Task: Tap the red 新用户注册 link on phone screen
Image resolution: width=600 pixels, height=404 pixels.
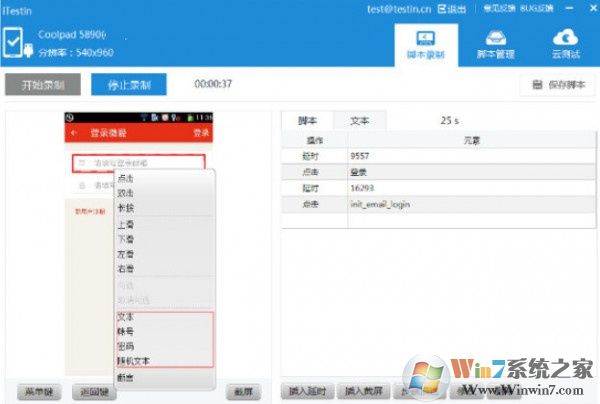Action: pyautogui.click(x=90, y=212)
